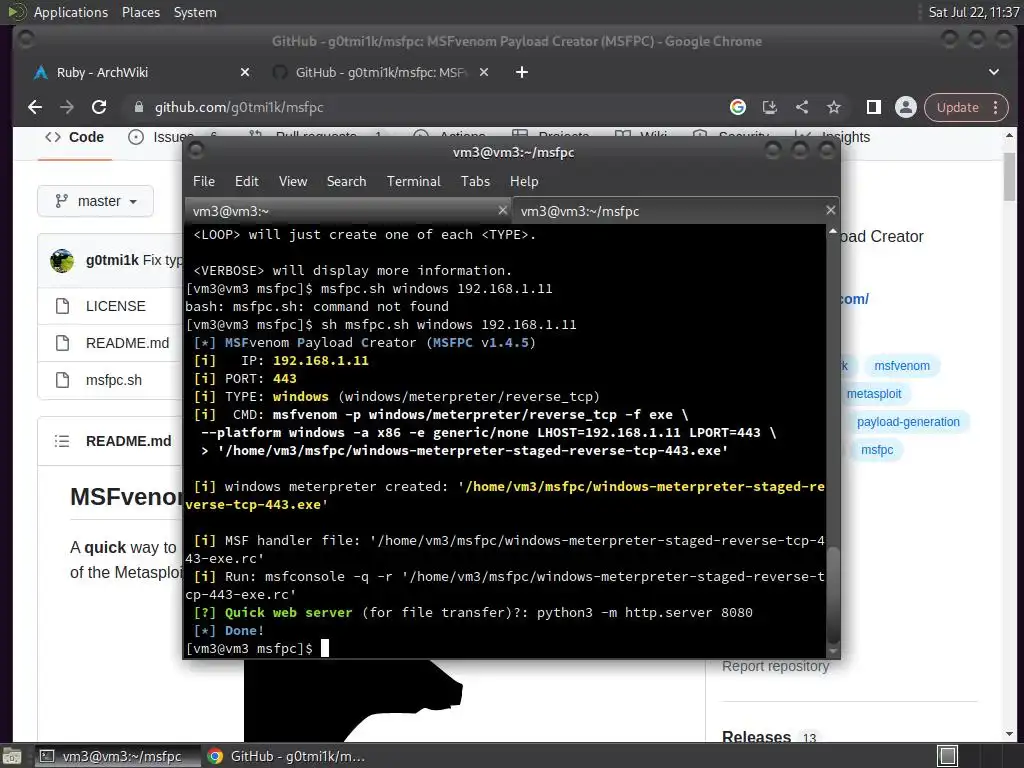
Task: Click workspace switcher in bottom panel
Action: tap(948, 756)
